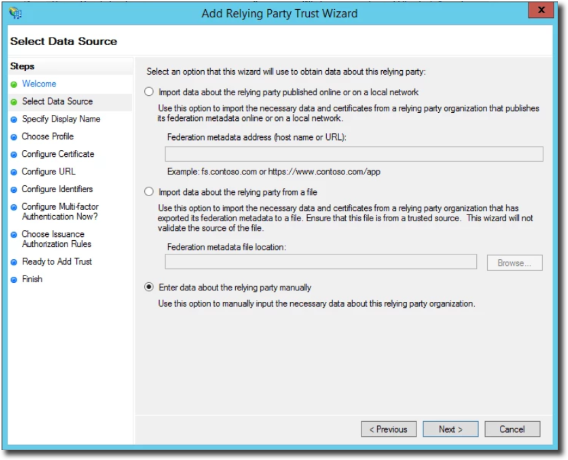Viewport: 568px width, 460px height.
Task: Click the blue bullet beside Finish step
Action: click(14, 280)
